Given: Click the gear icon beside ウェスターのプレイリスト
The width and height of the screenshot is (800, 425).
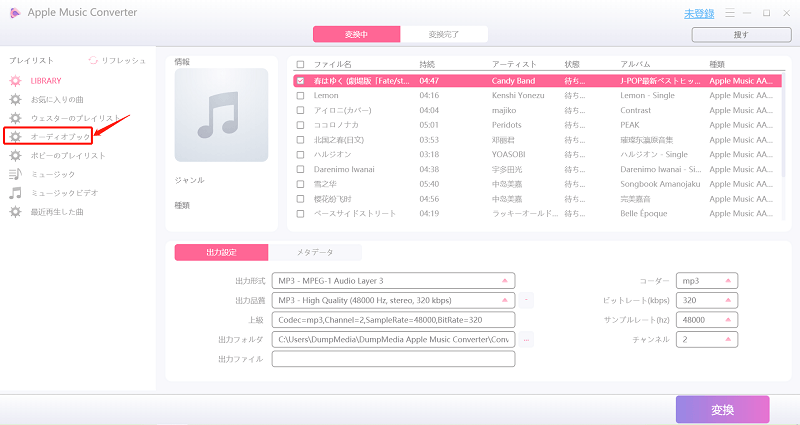Looking at the screenshot, I should (15, 118).
